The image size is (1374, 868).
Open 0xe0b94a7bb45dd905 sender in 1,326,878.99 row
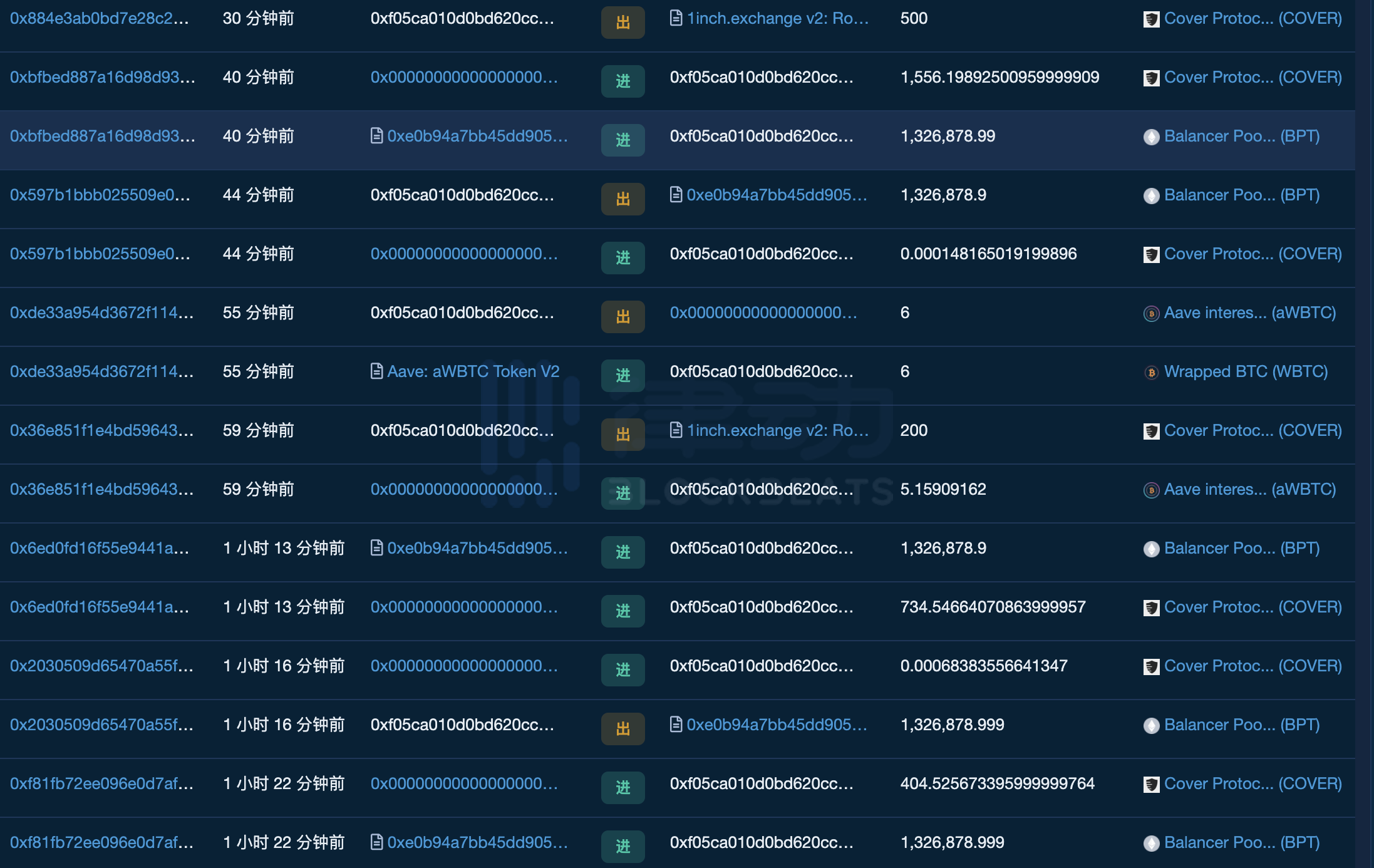[x=477, y=136]
